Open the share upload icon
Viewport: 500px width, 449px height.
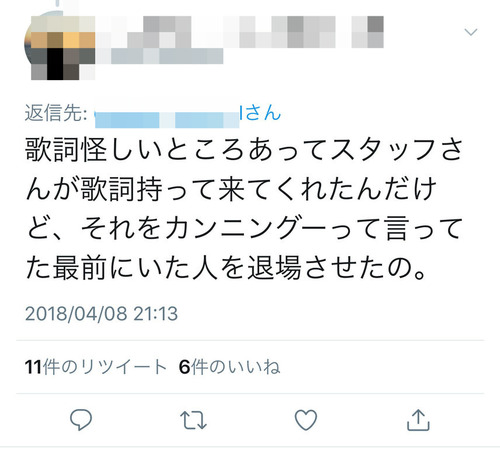point(418,420)
